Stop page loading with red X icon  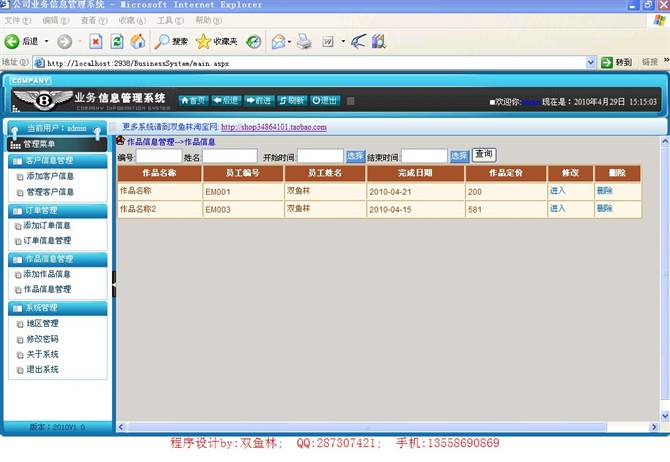click(96, 41)
